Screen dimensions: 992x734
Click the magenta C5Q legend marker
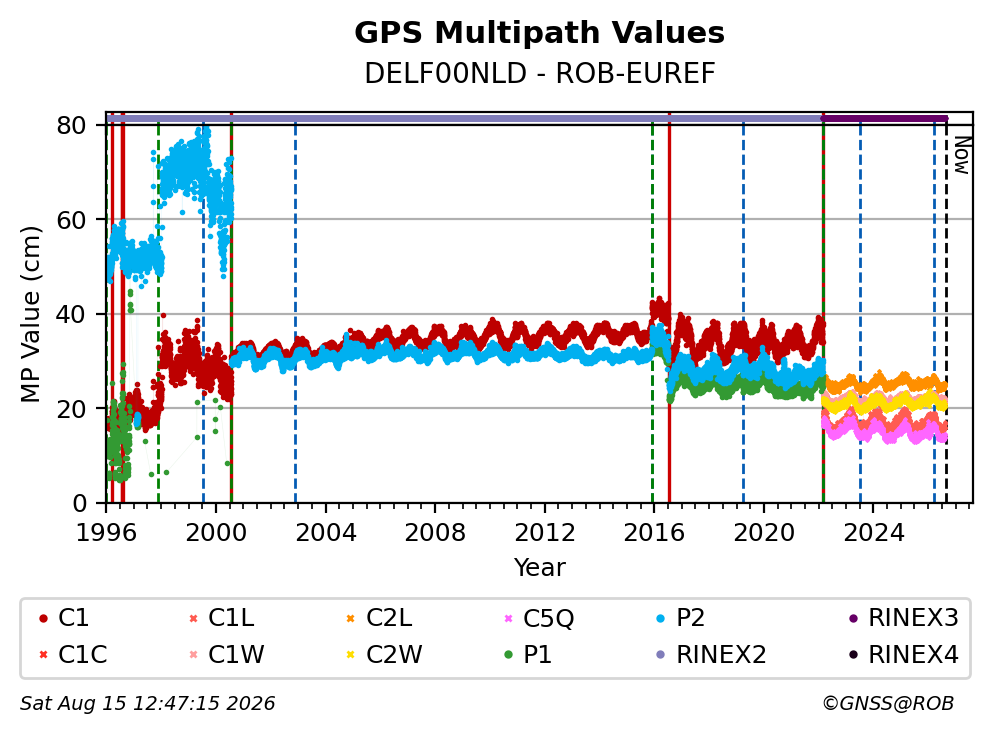508,618
